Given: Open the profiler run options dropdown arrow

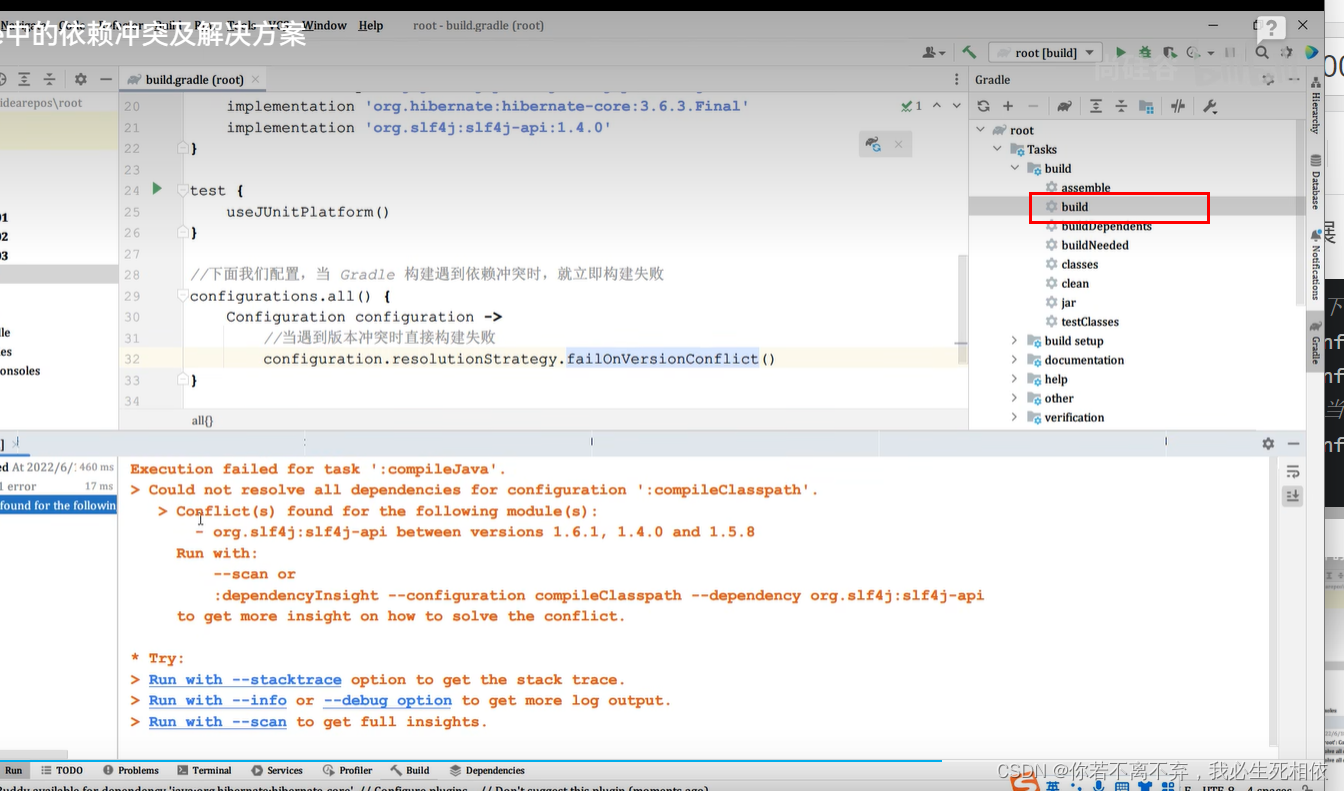Looking at the screenshot, I should tap(1211, 53).
